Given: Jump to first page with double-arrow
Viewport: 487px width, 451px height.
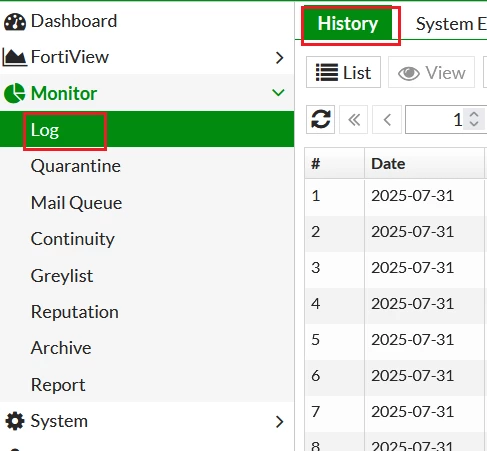Looking at the screenshot, I should 354,119.
